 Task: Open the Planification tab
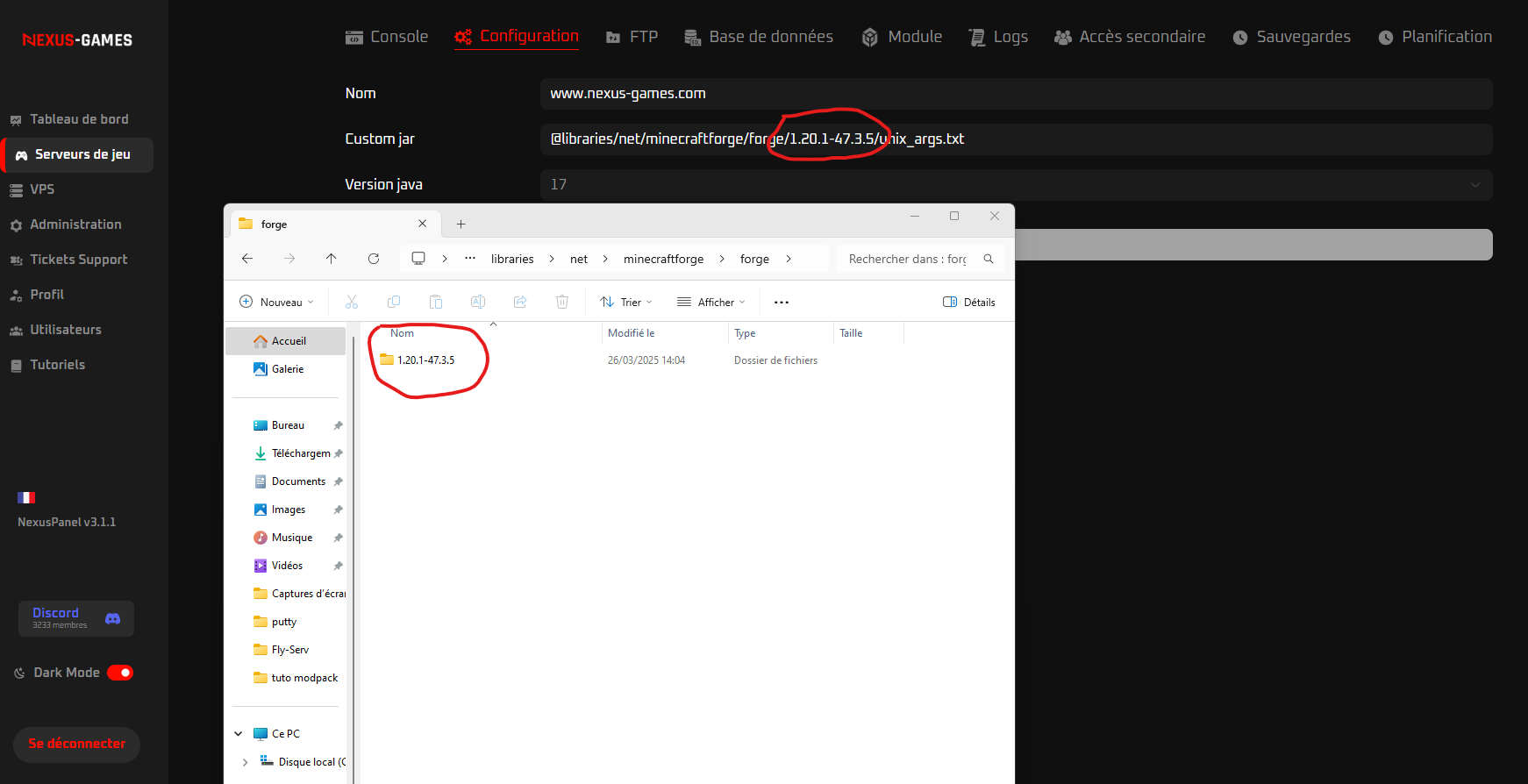click(1435, 37)
